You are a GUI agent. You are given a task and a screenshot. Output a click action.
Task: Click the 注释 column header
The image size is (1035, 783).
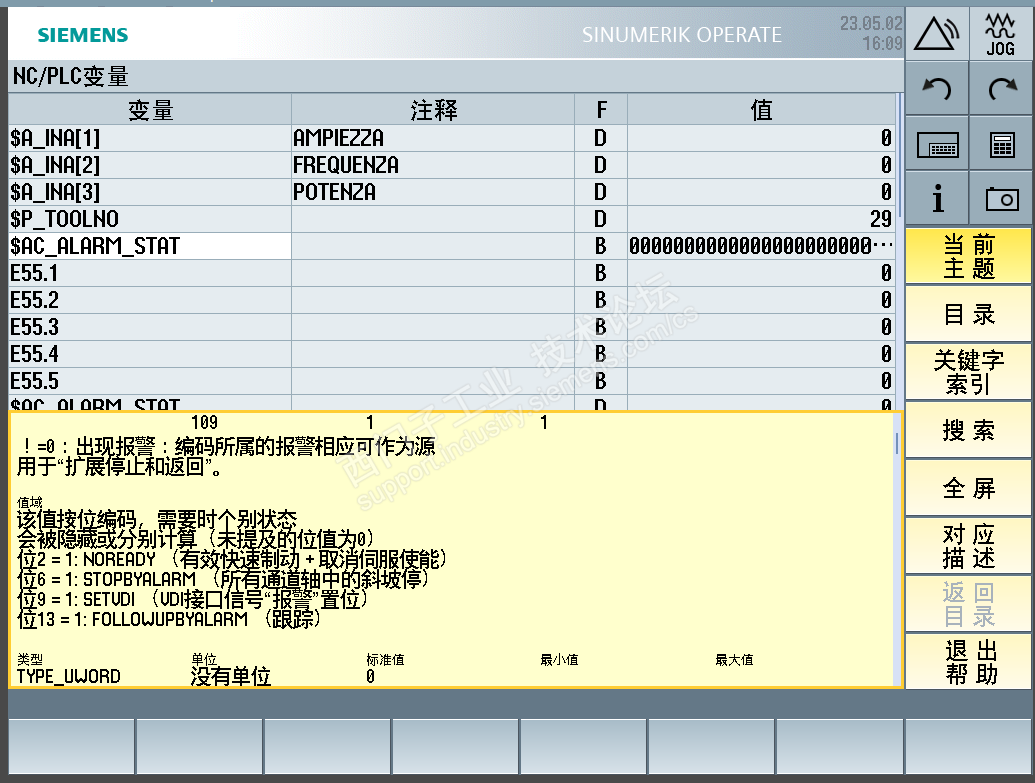(x=433, y=110)
